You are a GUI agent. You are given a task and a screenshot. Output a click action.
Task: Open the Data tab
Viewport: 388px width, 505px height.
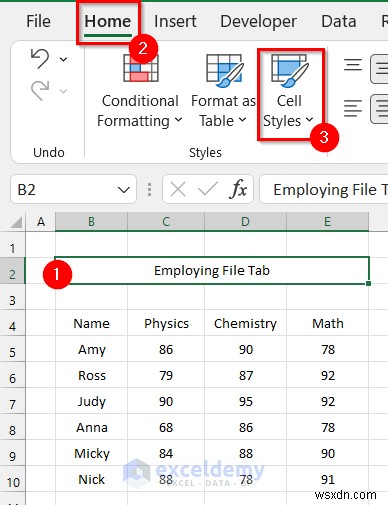[339, 21]
